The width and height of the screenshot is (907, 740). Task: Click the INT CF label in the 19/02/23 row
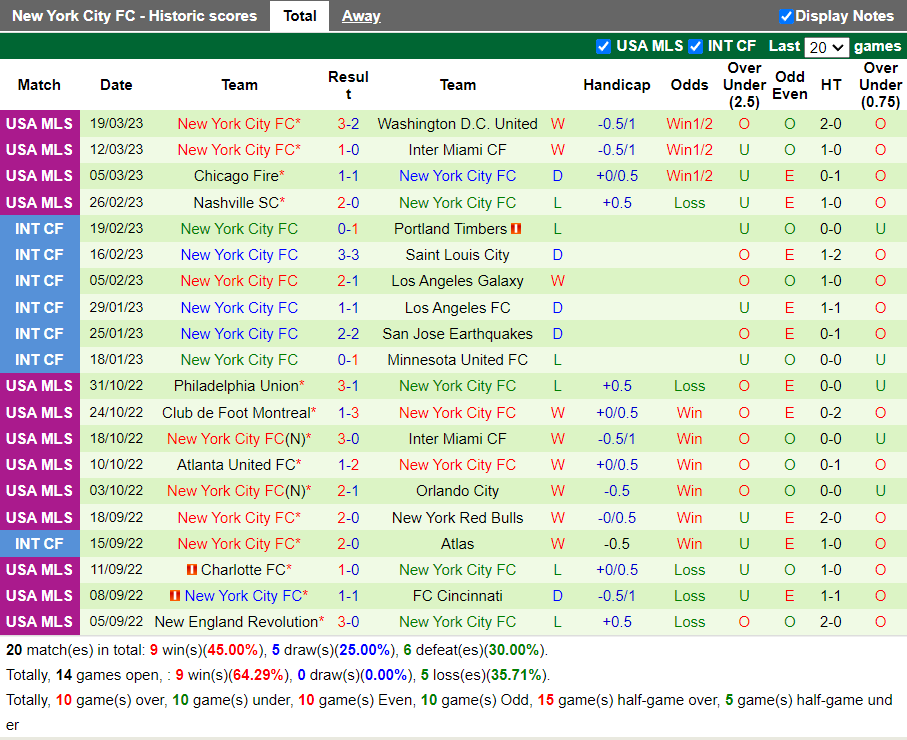tap(40, 228)
